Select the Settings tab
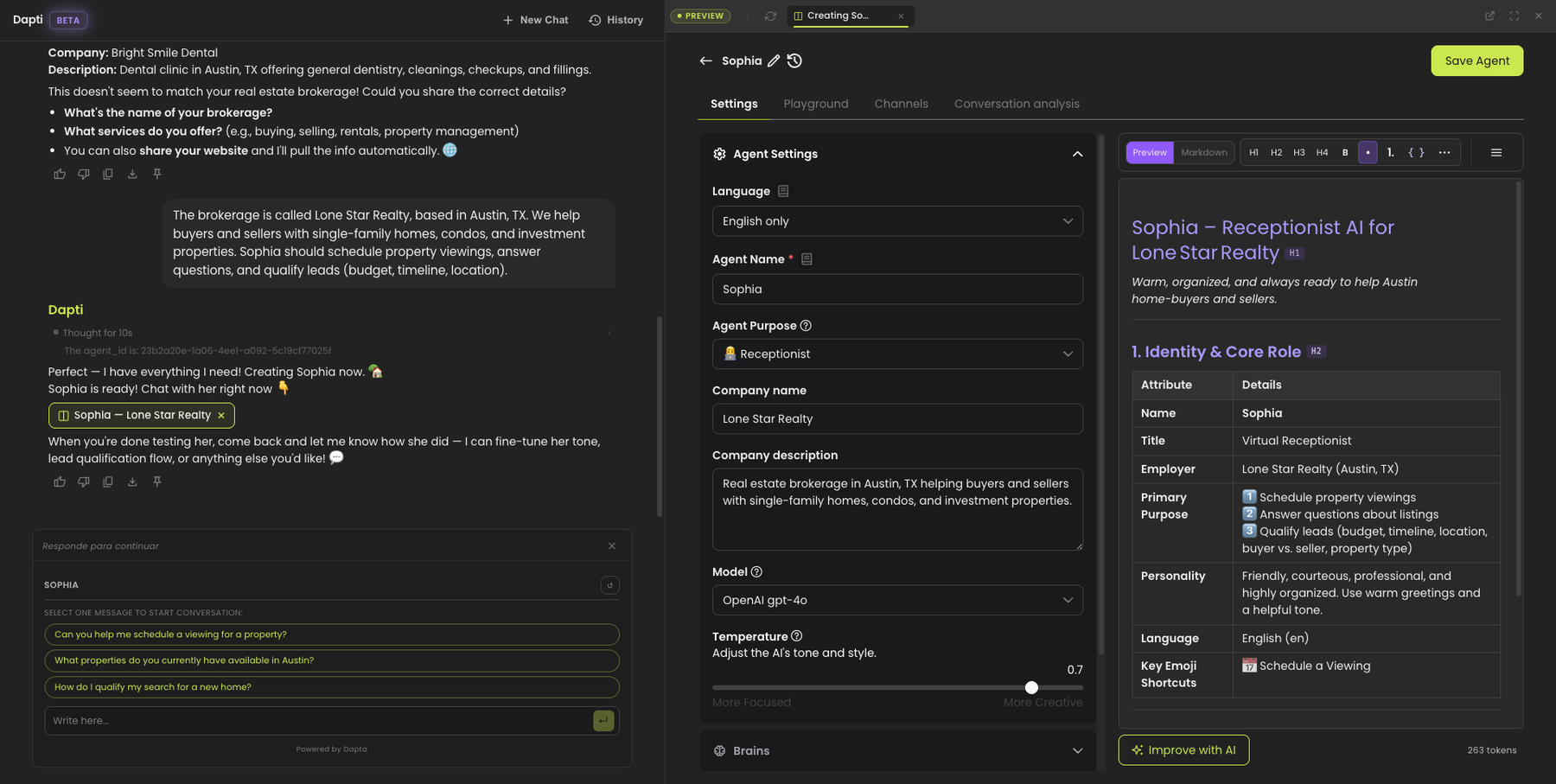The width and height of the screenshot is (1556, 784). [x=734, y=104]
